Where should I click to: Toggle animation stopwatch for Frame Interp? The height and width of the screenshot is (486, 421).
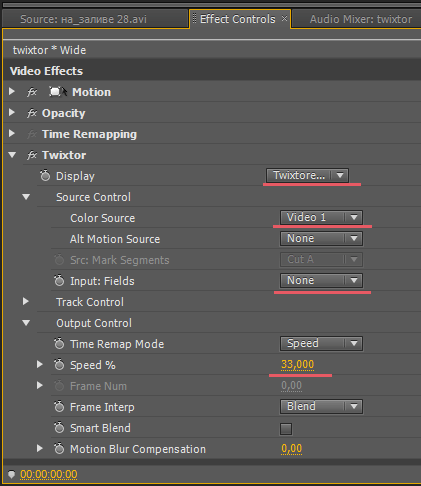[59, 407]
